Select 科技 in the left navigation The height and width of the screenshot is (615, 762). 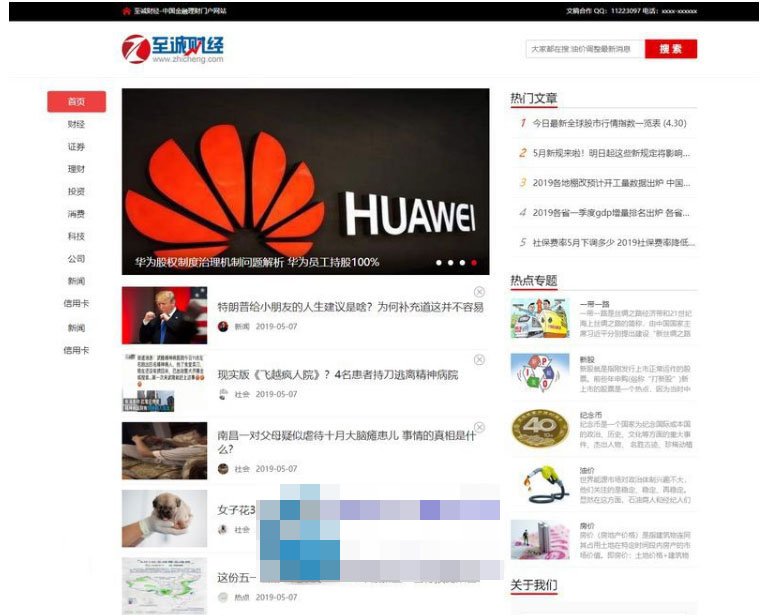(x=76, y=236)
